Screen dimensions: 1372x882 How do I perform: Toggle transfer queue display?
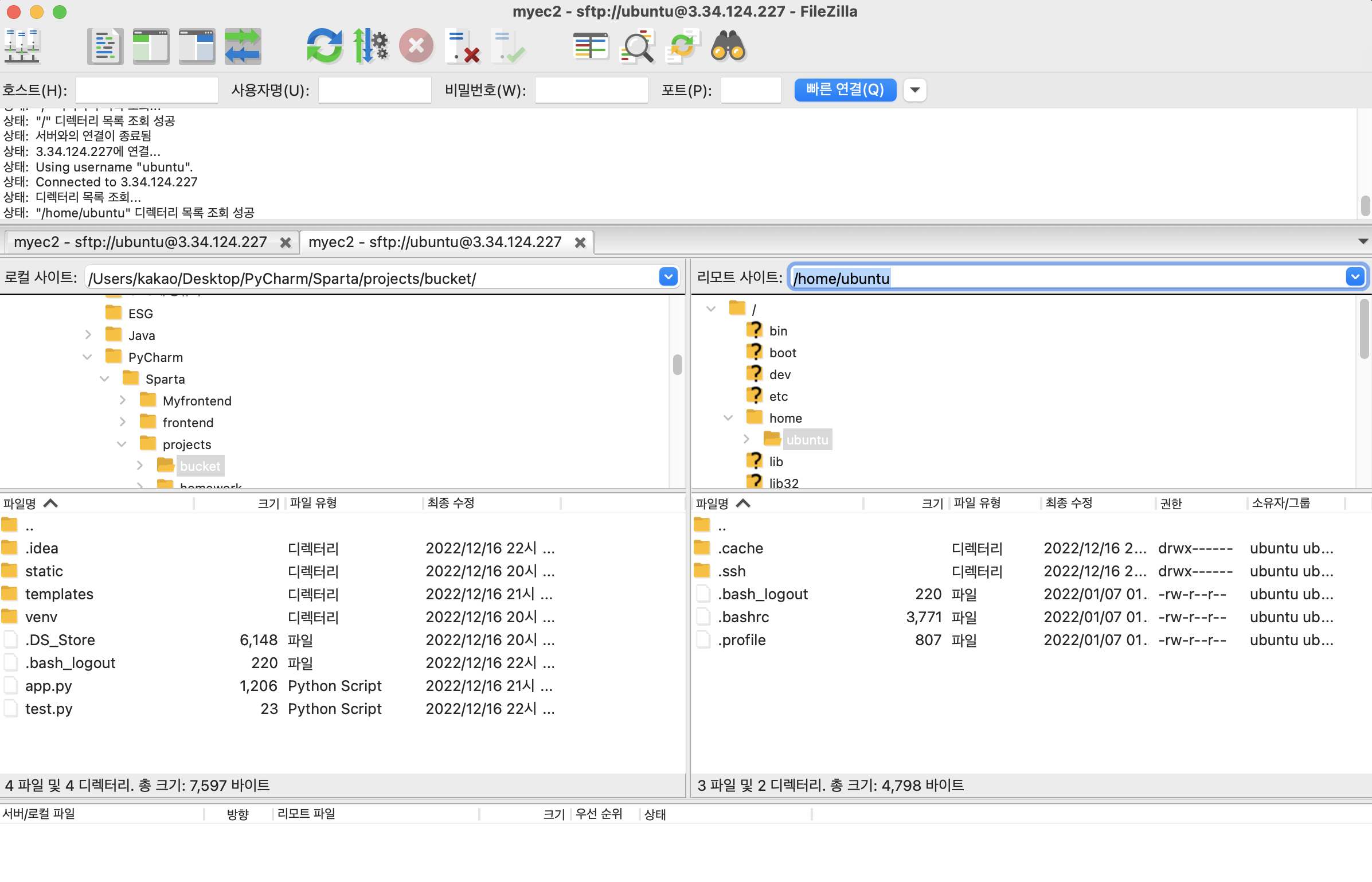click(x=243, y=46)
